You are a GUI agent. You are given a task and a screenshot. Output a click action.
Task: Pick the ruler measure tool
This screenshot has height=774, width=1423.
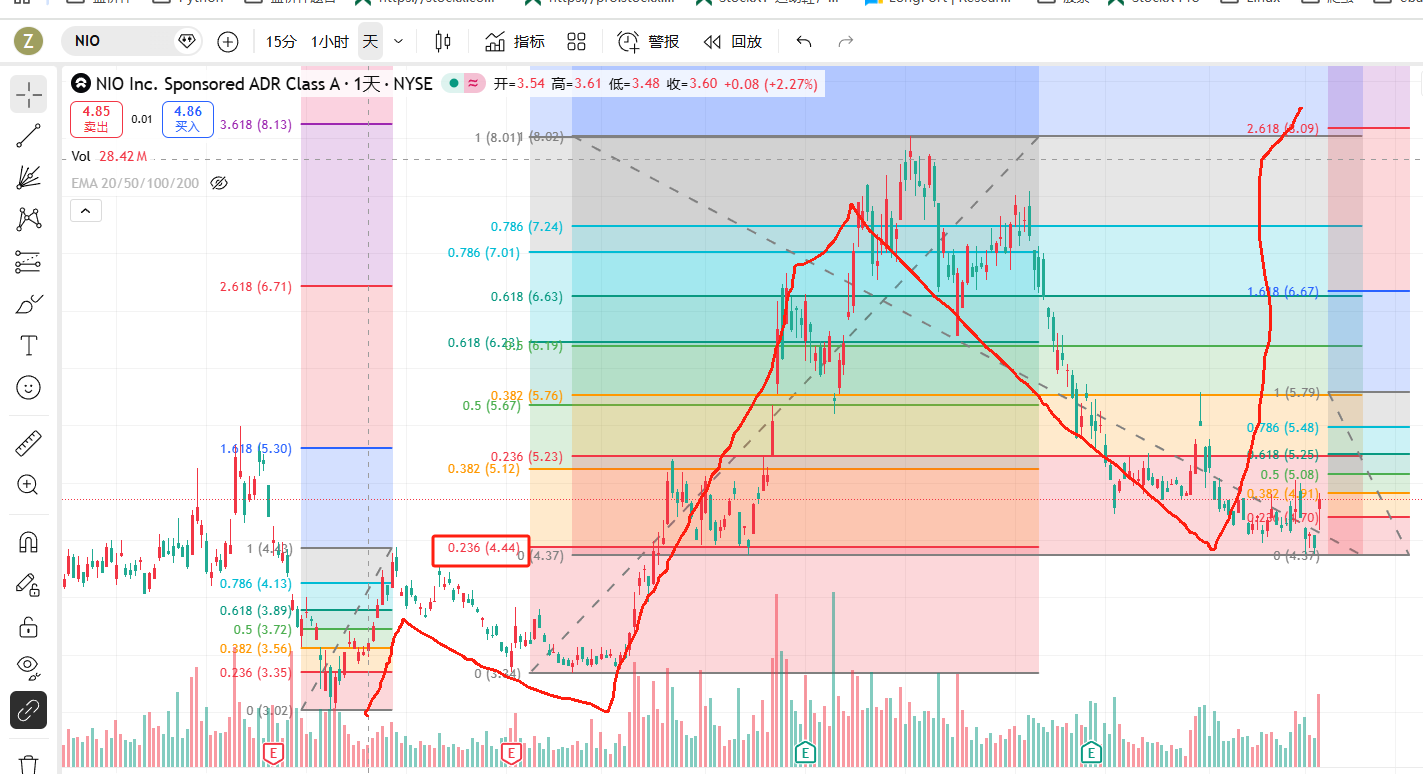(x=29, y=443)
